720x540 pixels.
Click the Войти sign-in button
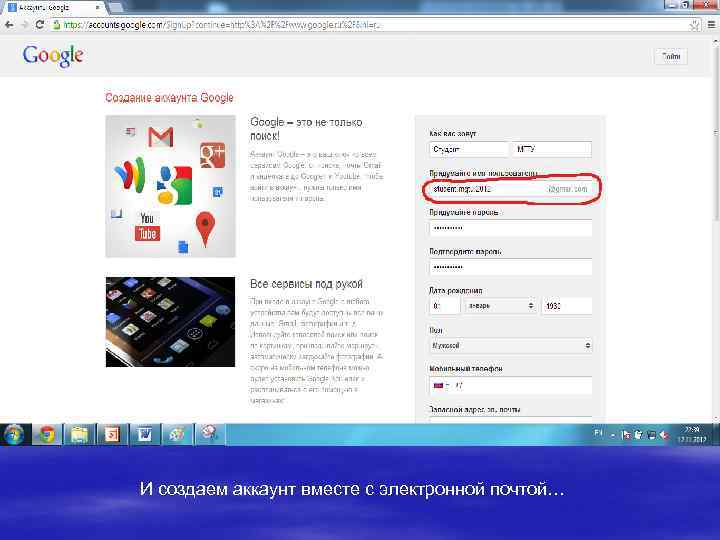(670, 56)
